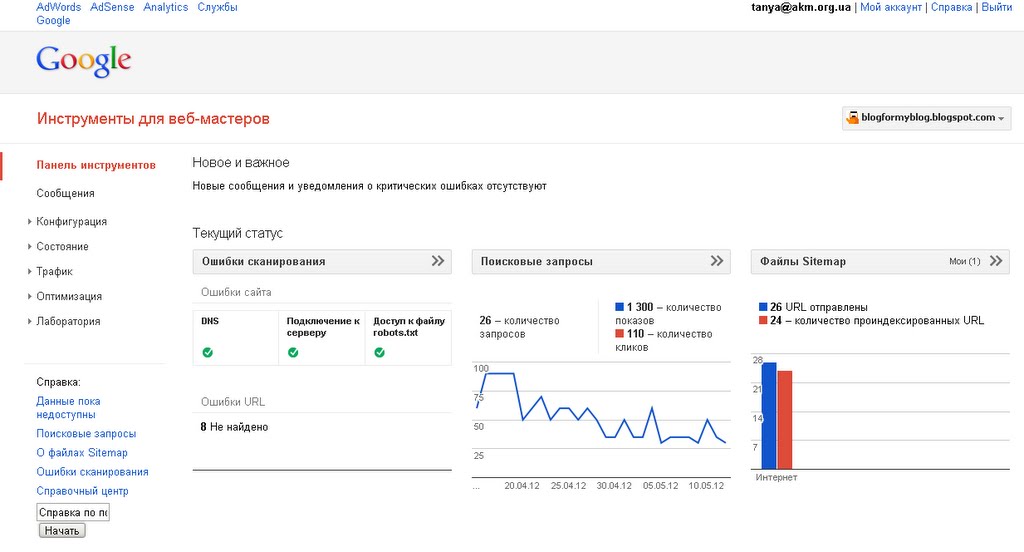Viewport: 1024px width, 552px height.
Task: Click account email tanya@akm.org.ua
Action: [801, 7]
